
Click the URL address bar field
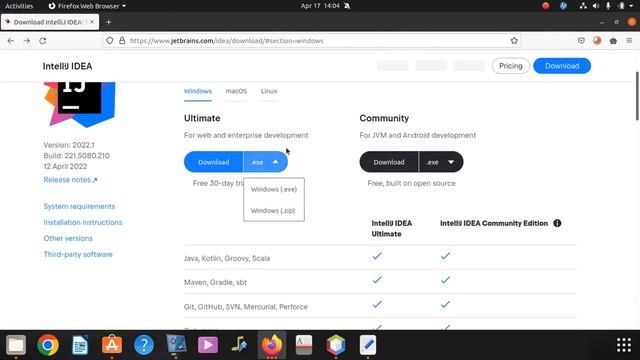pos(312,41)
